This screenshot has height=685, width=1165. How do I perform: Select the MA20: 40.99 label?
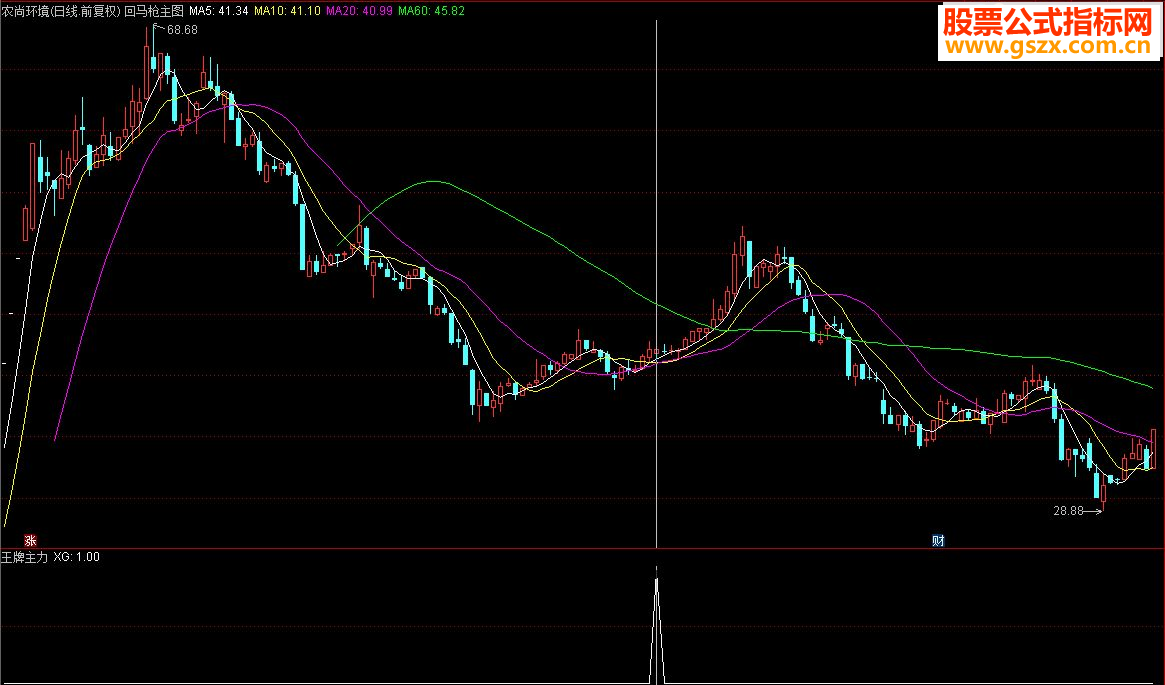360,11
